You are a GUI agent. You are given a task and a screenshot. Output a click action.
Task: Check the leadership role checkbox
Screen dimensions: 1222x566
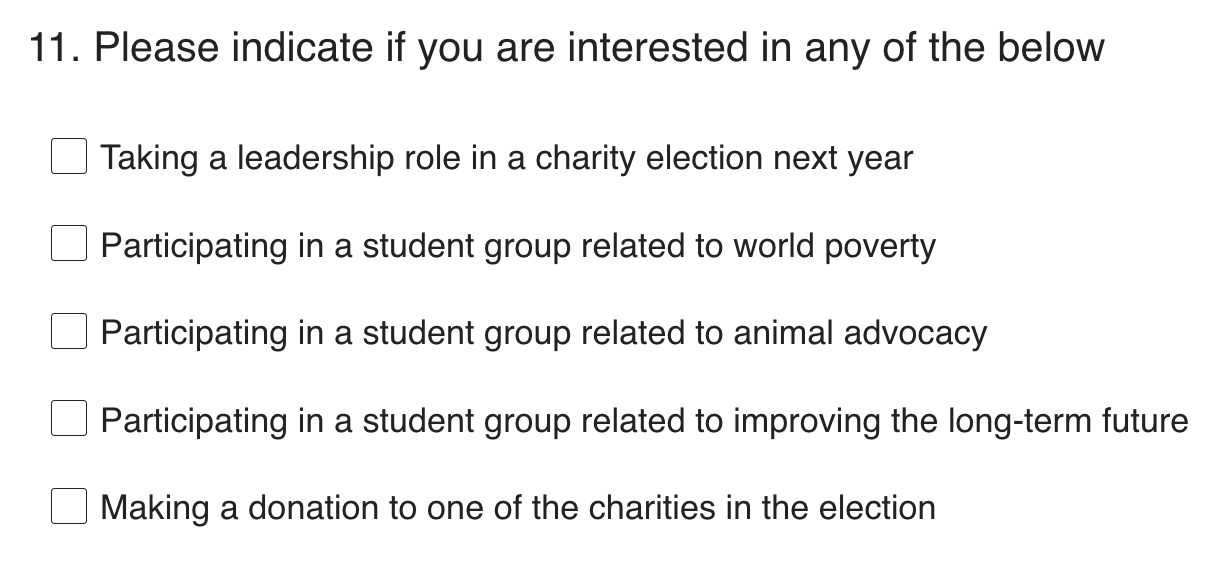point(69,157)
